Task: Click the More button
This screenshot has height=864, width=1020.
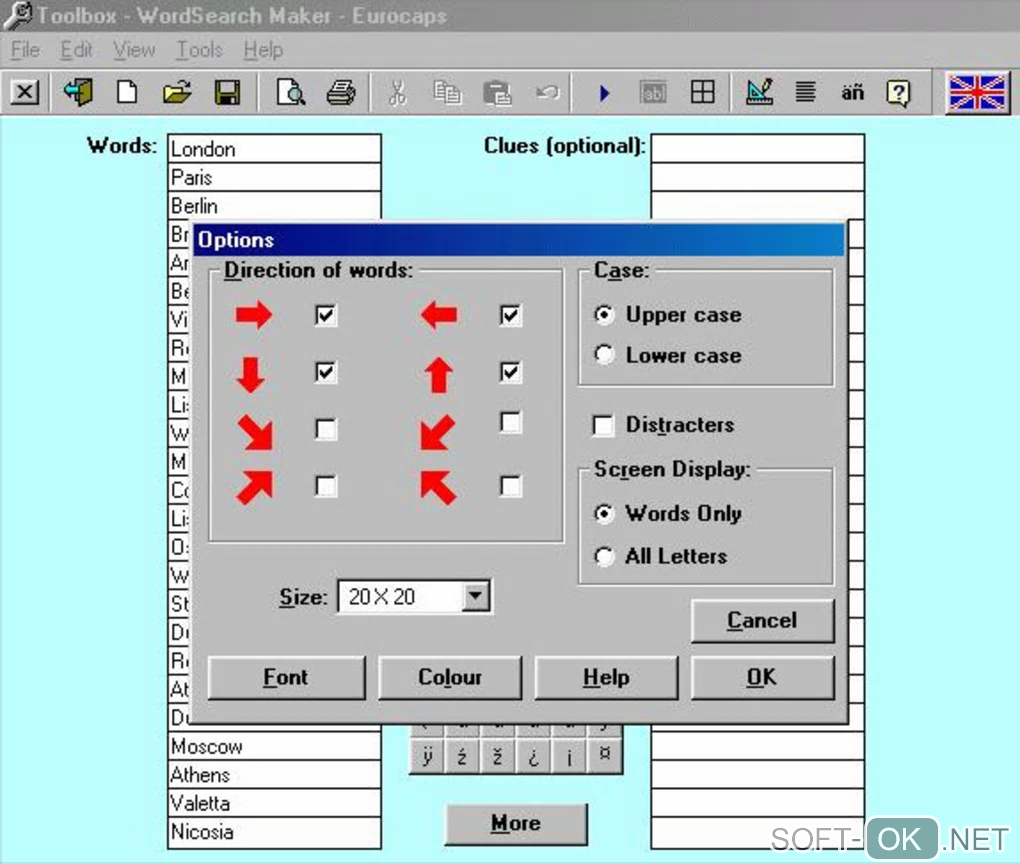Action: point(516,824)
